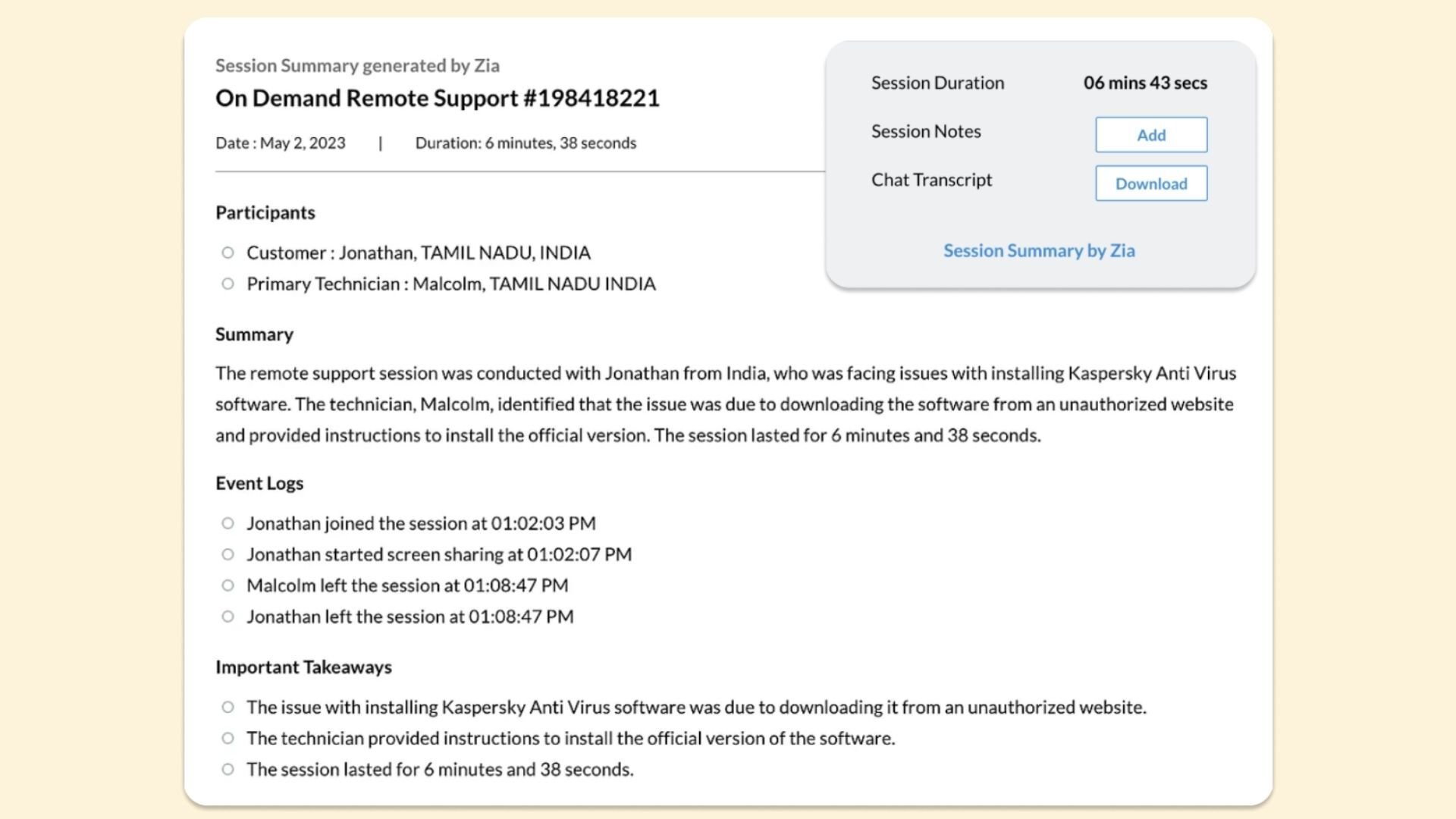Click bullet beside Jonathan left the session
1456x819 pixels.
click(227, 617)
